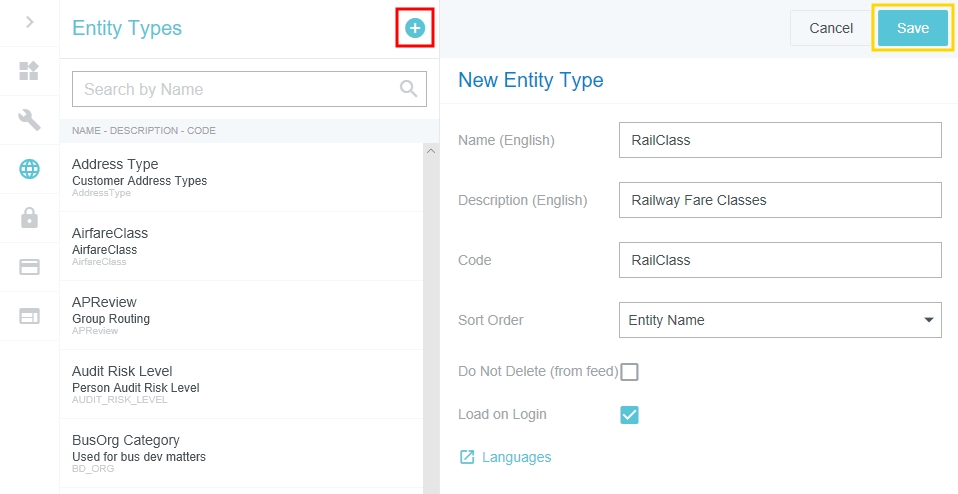
Task: Click the Description (English) input field
Action: 780,200
